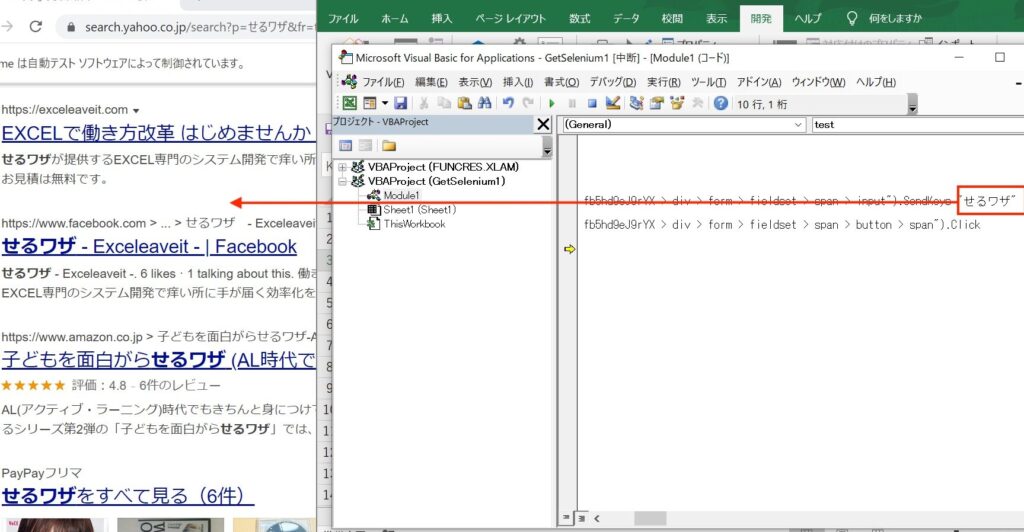Toggle Folders view in Project panel
1024x532 pixels.
point(389,145)
